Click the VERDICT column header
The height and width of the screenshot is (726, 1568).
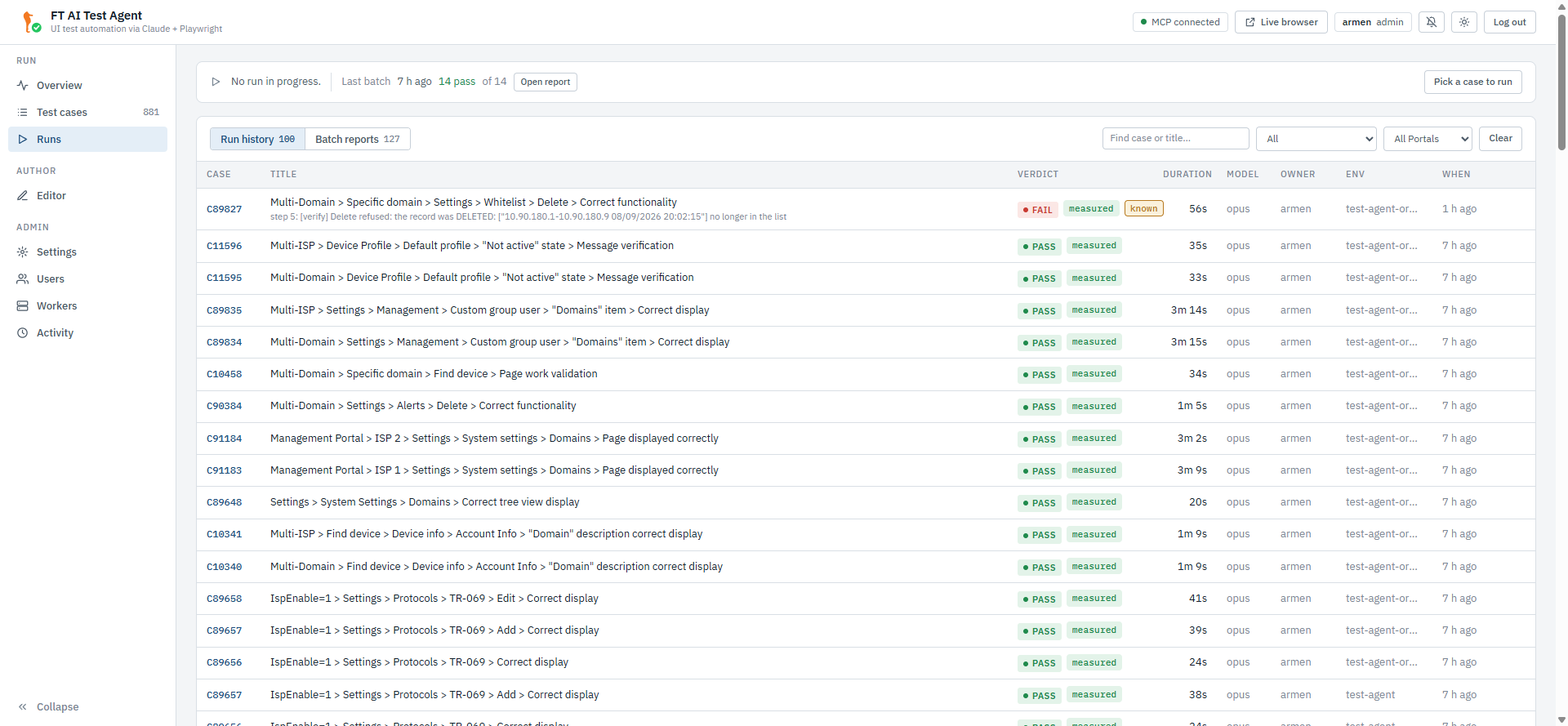(1037, 175)
